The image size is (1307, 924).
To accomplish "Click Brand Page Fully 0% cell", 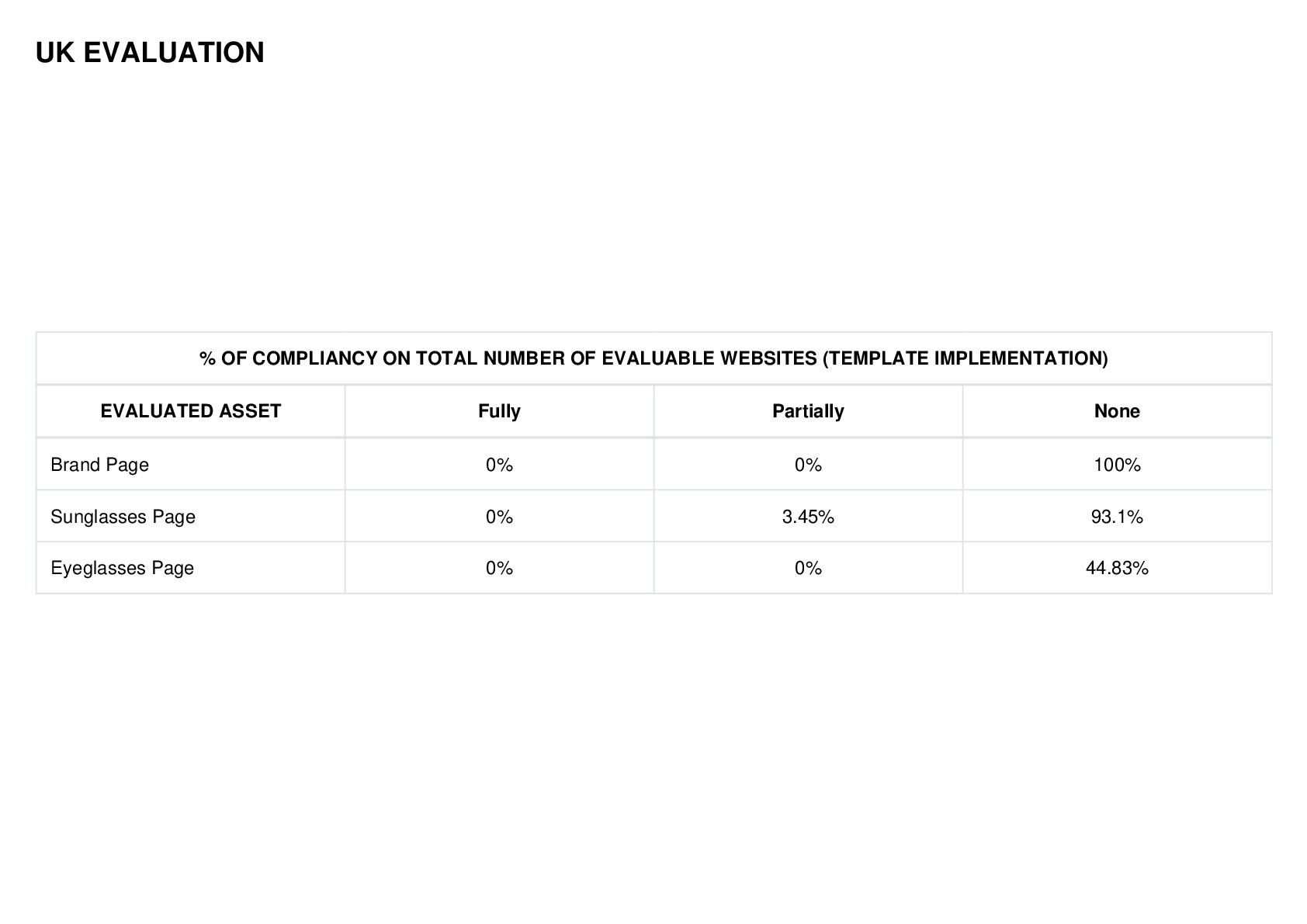I will click(x=499, y=465).
